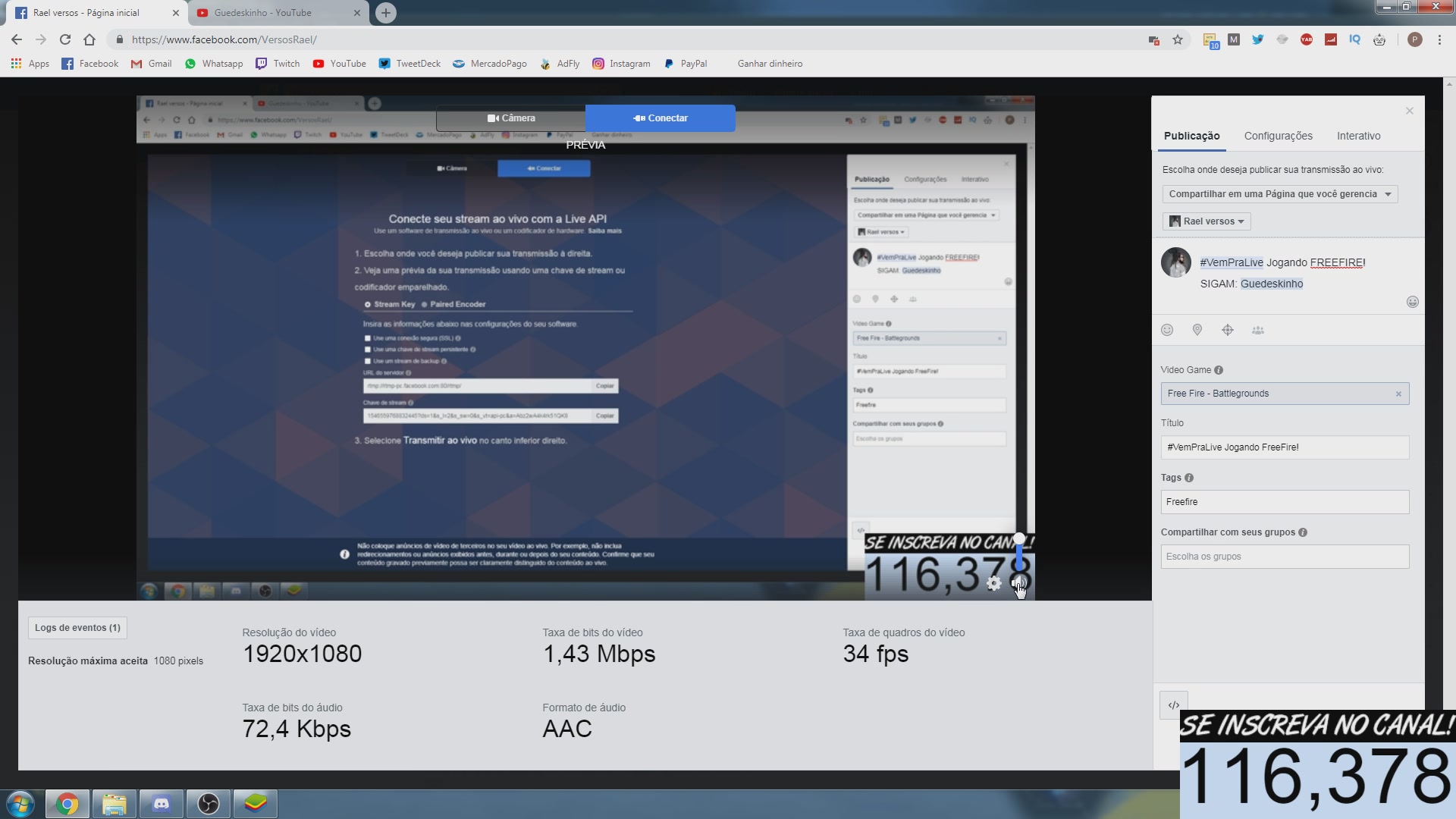Click the embed code icon button
The image size is (1456, 819).
[1174, 705]
